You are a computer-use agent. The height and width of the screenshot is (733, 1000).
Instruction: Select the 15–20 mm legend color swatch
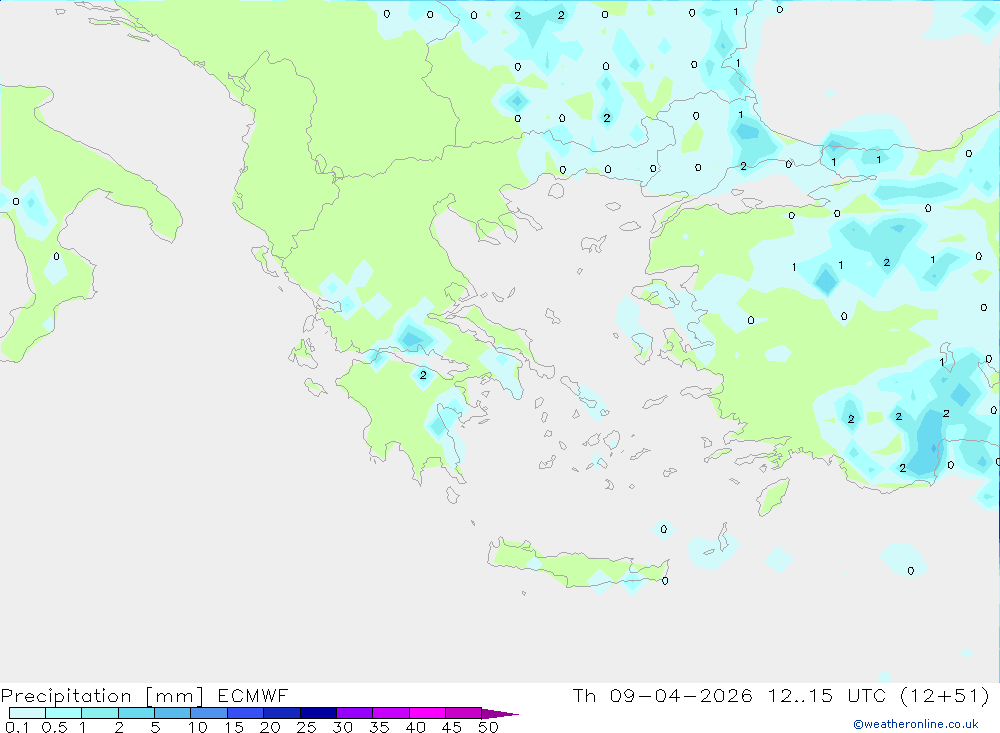point(246,713)
